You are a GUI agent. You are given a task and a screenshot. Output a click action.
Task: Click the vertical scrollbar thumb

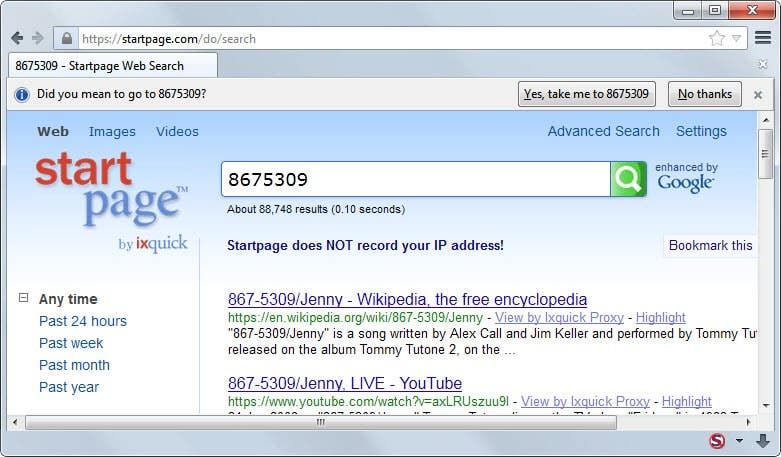pos(766,154)
